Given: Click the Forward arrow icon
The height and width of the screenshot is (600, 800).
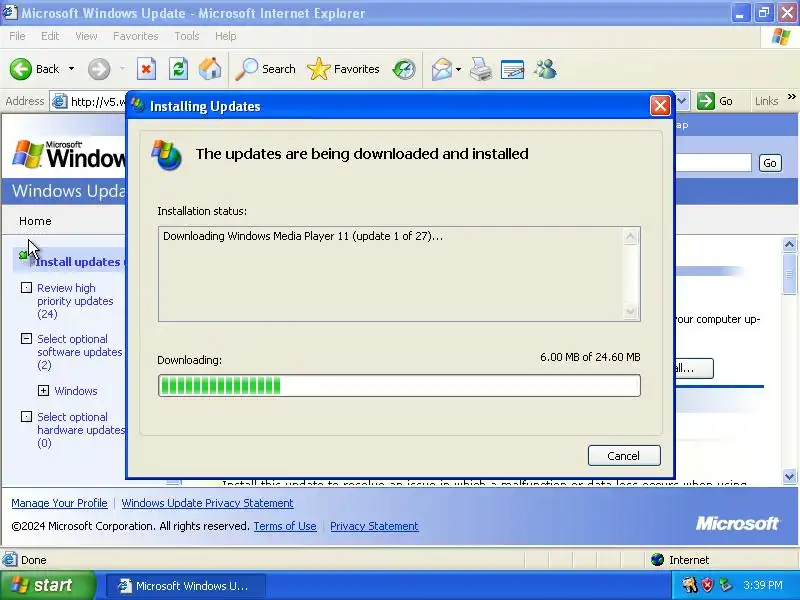Looking at the screenshot, I should [x=98, y=69].
